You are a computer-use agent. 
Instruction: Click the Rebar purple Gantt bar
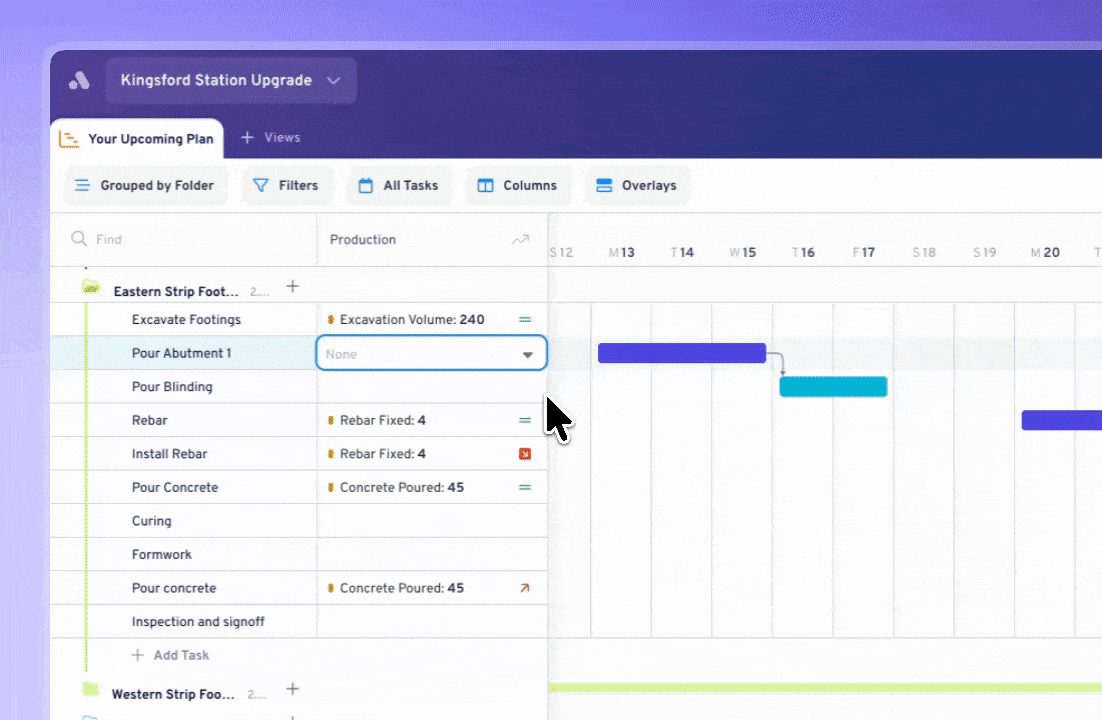[x=1061, y=420]
